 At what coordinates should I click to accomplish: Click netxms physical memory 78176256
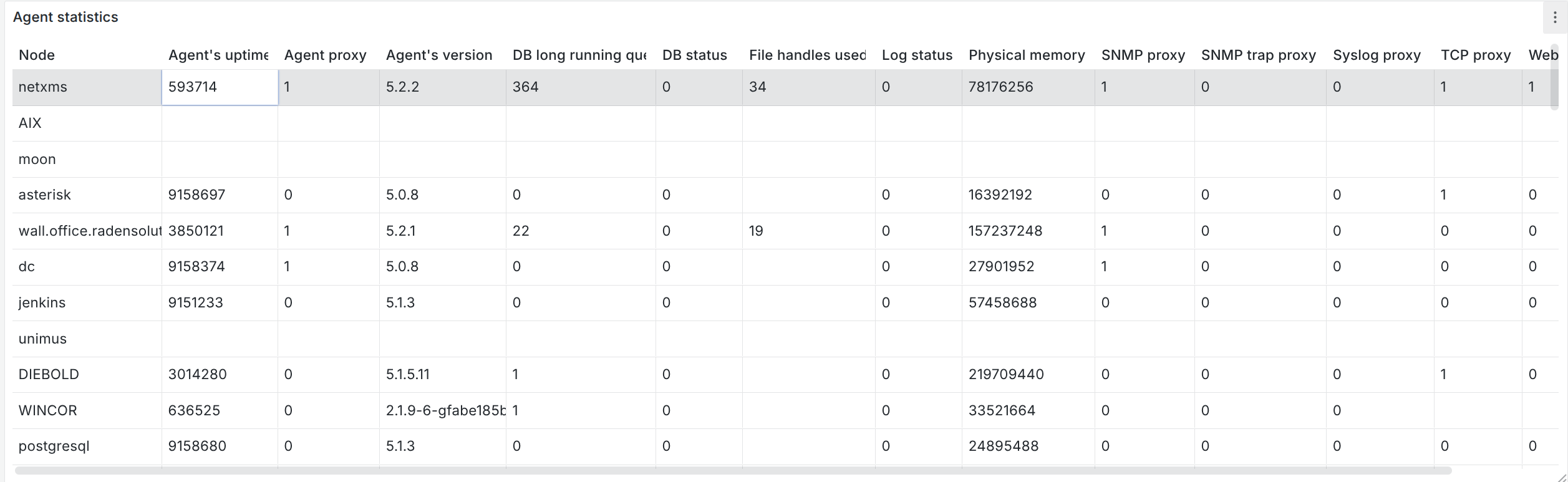coord(1000,87)
